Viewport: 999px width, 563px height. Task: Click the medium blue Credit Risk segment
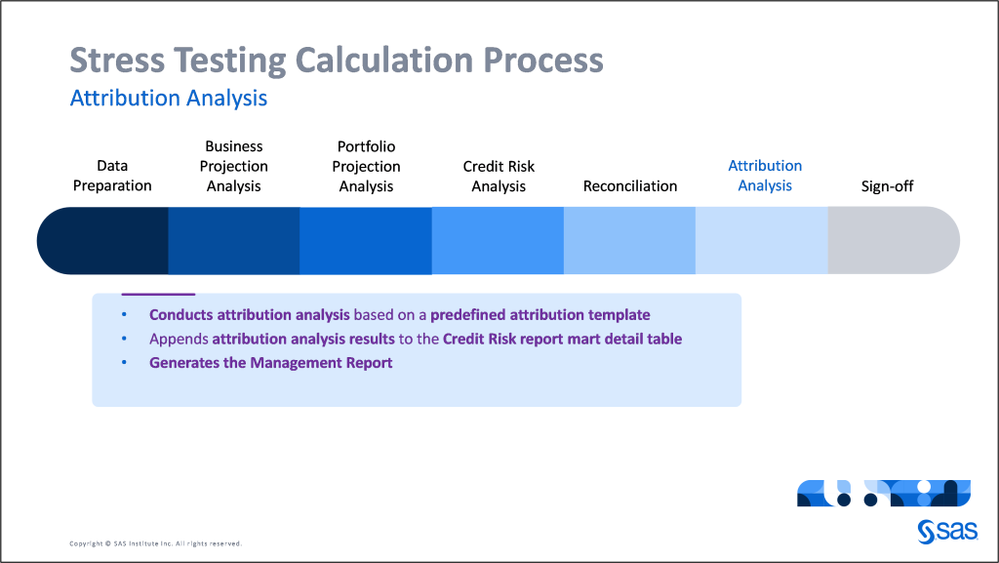498,241
